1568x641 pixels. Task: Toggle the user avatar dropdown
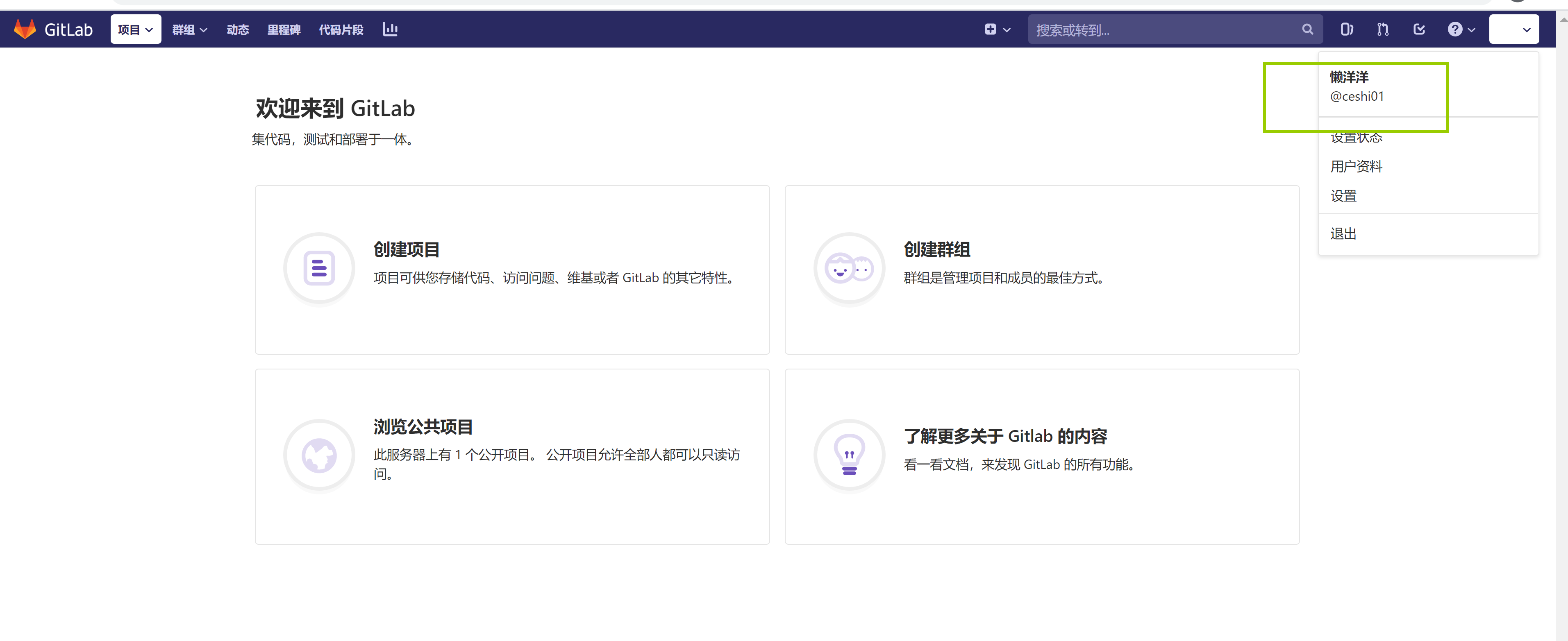coord(1514,29)
